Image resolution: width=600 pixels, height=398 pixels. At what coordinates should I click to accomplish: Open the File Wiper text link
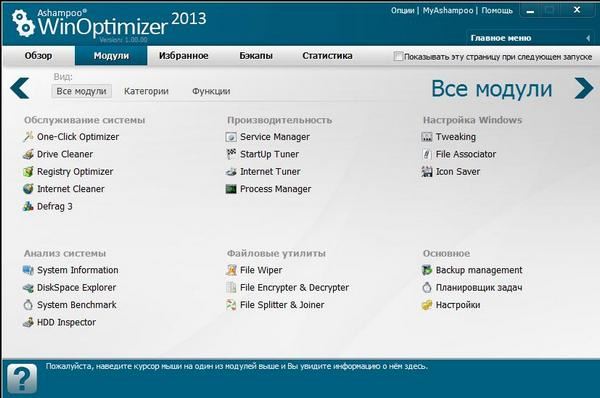coord(261,270)
